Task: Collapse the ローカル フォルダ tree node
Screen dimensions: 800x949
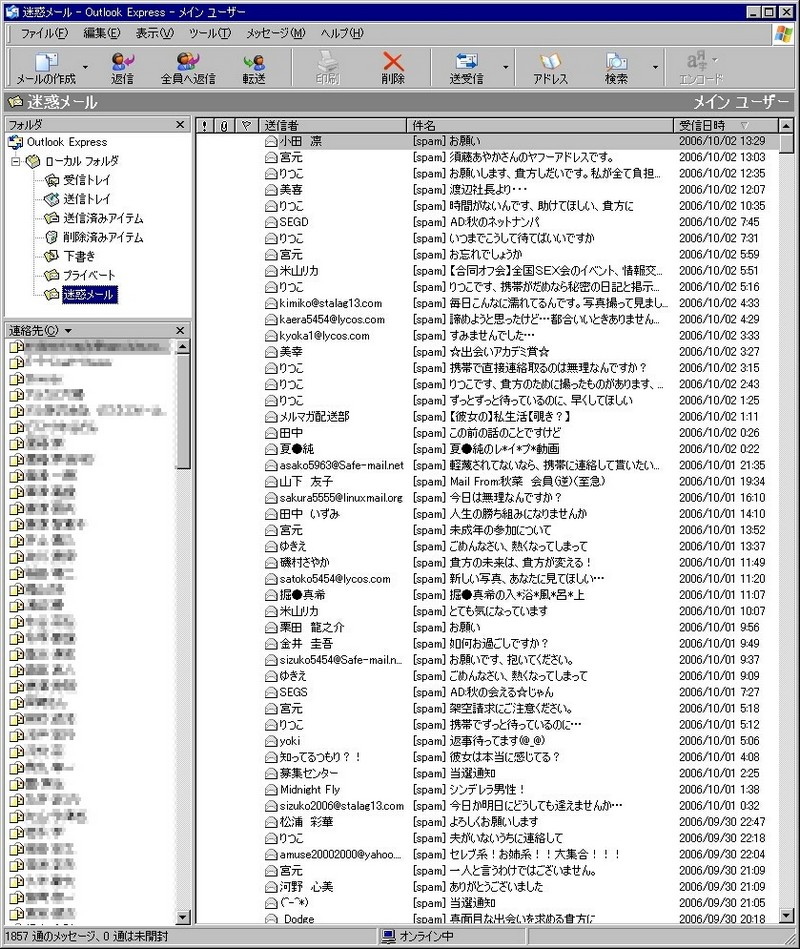Action: tap(16, 162)
